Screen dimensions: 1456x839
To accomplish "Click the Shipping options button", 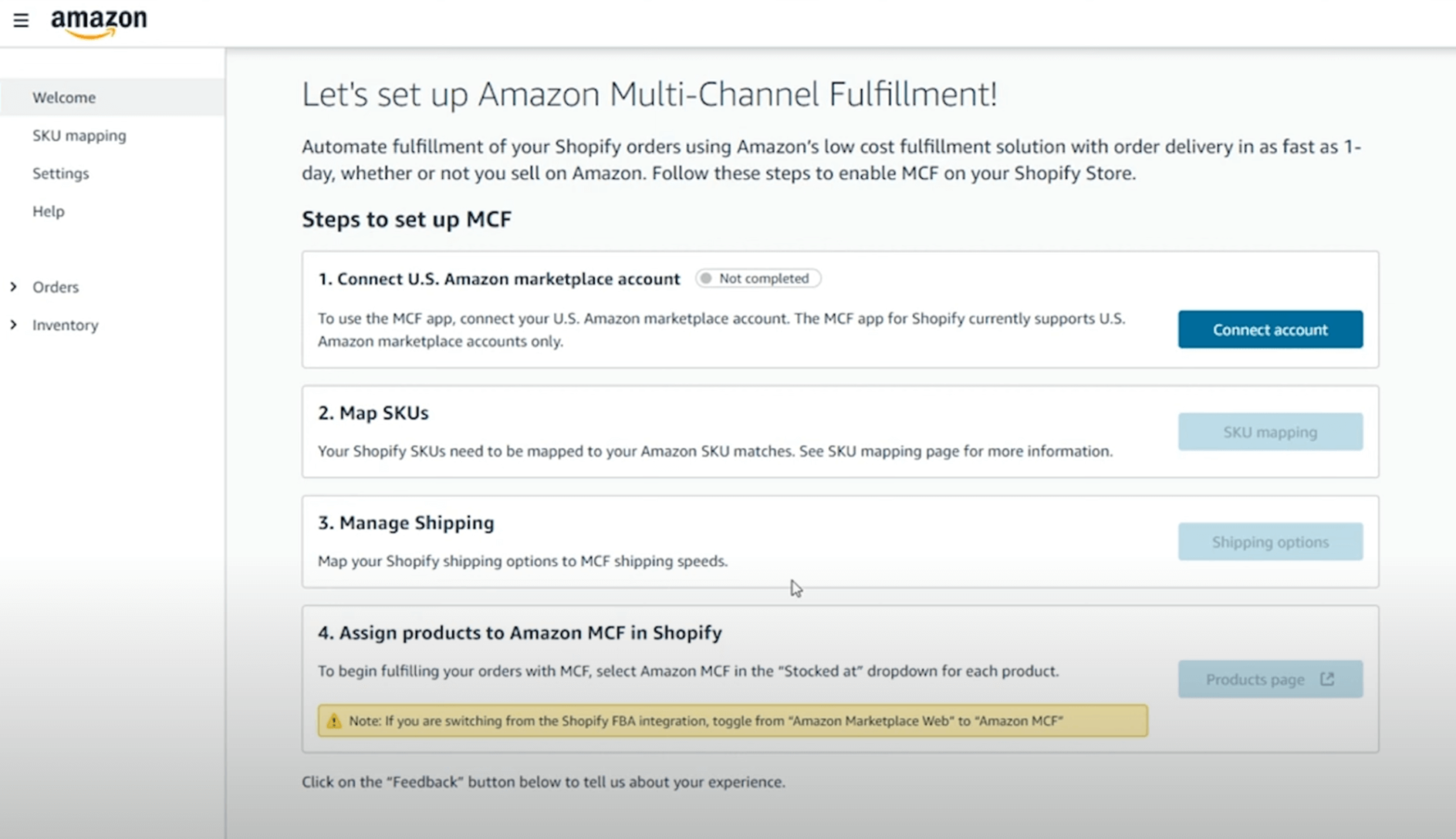I will point(1269,541).
